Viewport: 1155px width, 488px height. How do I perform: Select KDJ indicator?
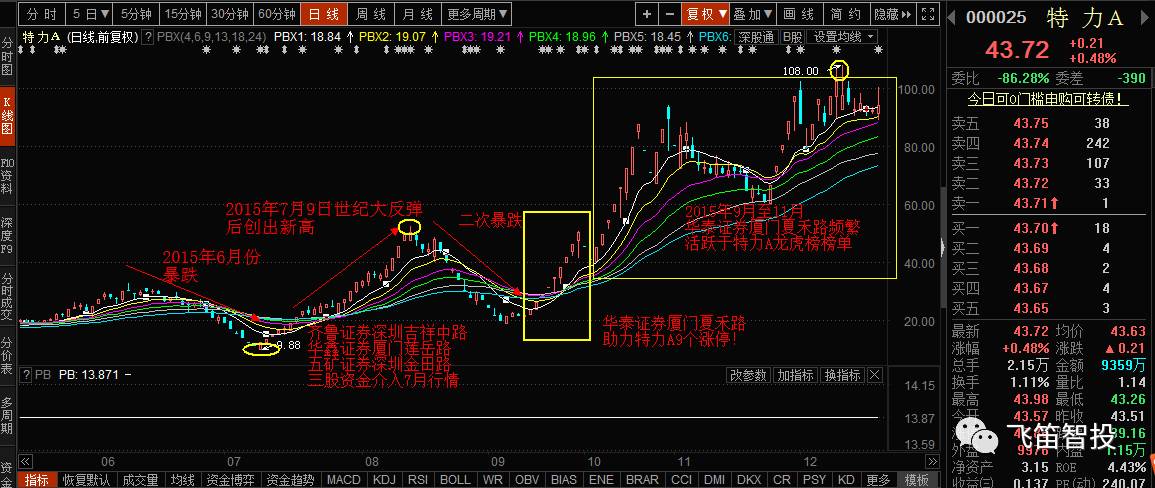click(x=385, y=480)
